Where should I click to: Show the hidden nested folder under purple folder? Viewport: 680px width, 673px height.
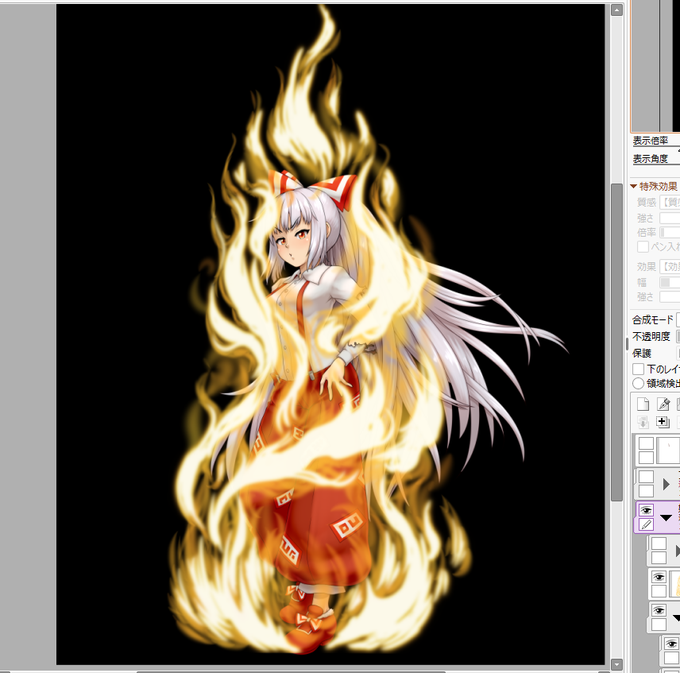(659, 544)
